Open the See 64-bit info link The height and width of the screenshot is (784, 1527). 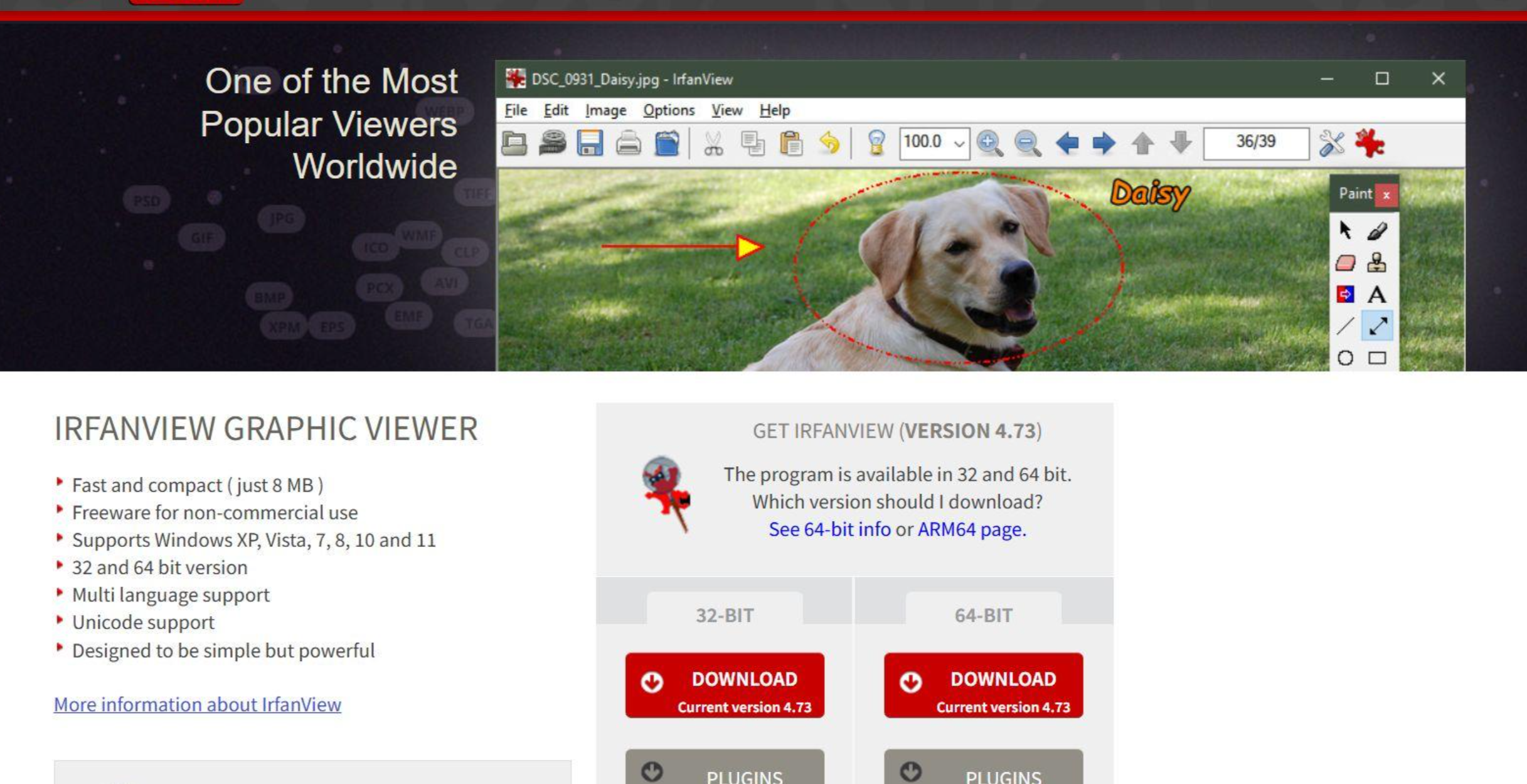click(829, 529)
